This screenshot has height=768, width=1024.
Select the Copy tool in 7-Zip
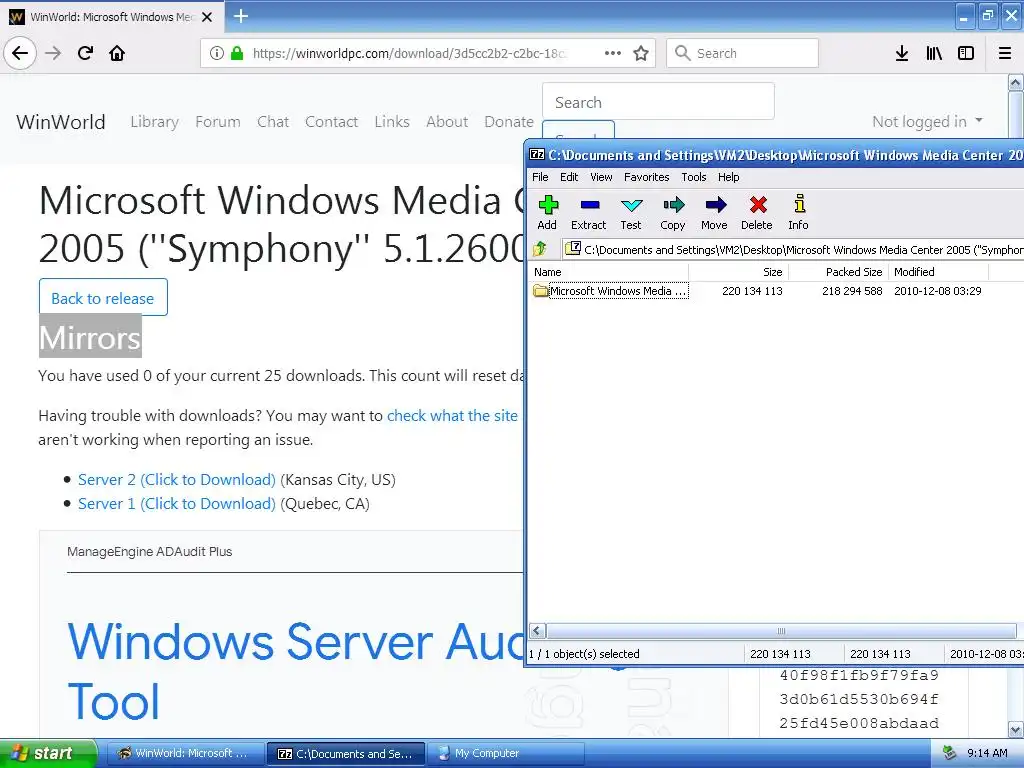(x=673, y=213)
